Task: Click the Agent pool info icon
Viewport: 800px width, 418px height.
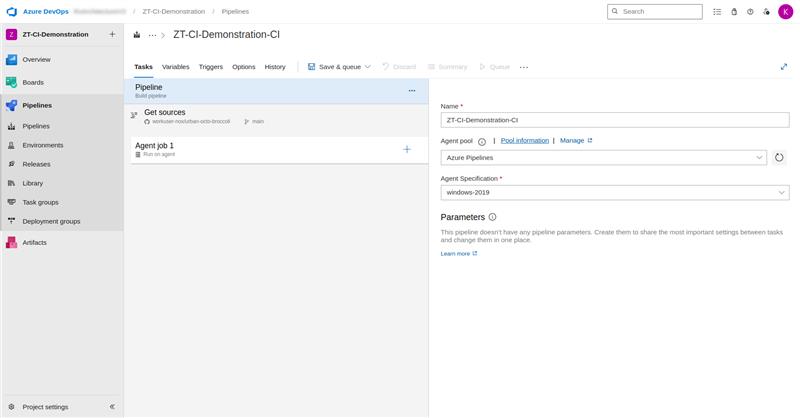Action: click(x=482, y=142)
